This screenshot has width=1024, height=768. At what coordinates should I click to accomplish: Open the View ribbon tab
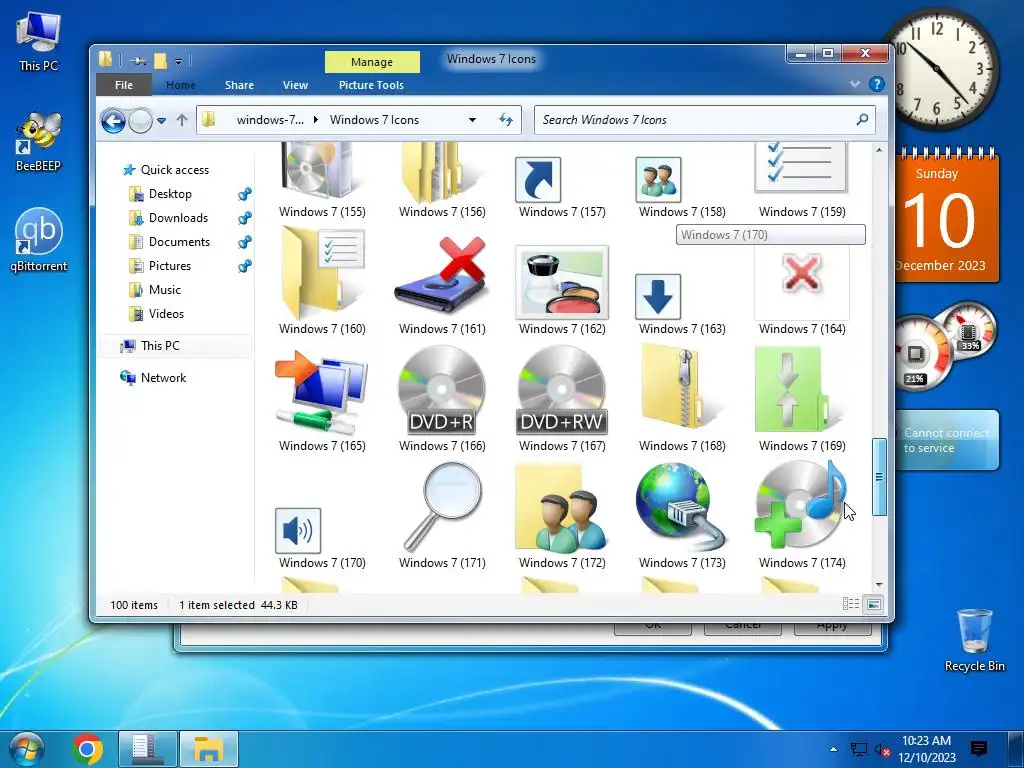pos(295,85)
